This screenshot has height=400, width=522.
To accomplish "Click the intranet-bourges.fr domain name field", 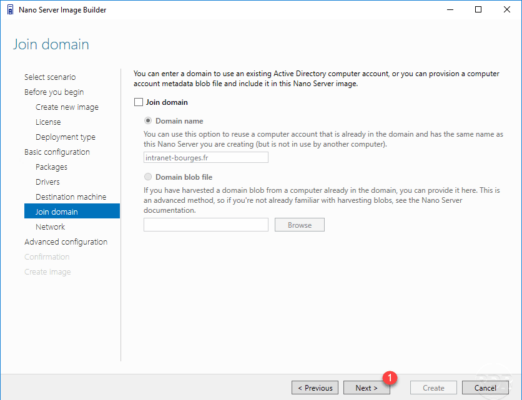I will pyautogui.click(x=206, y=157).
